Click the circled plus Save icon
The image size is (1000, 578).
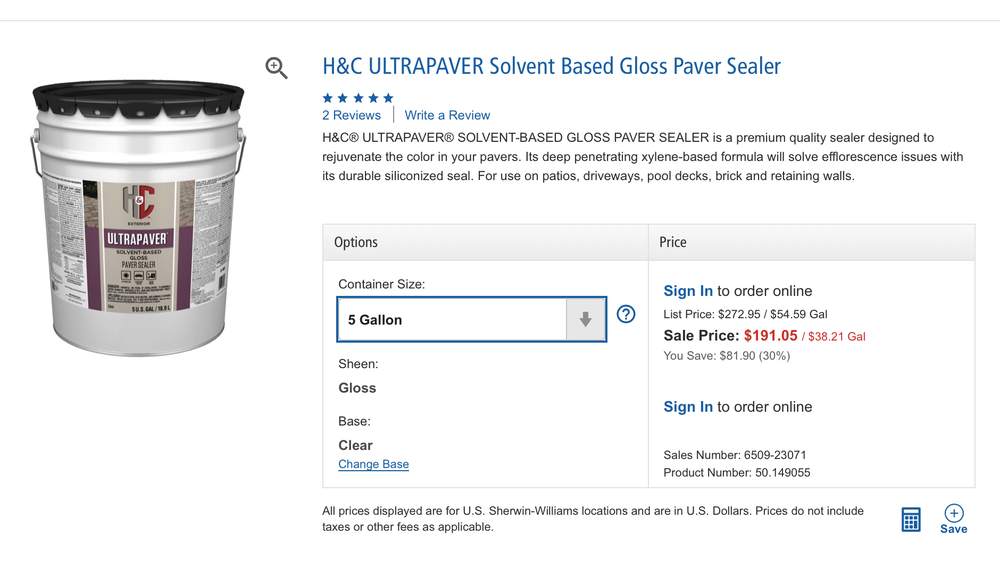tap(954, 512)
